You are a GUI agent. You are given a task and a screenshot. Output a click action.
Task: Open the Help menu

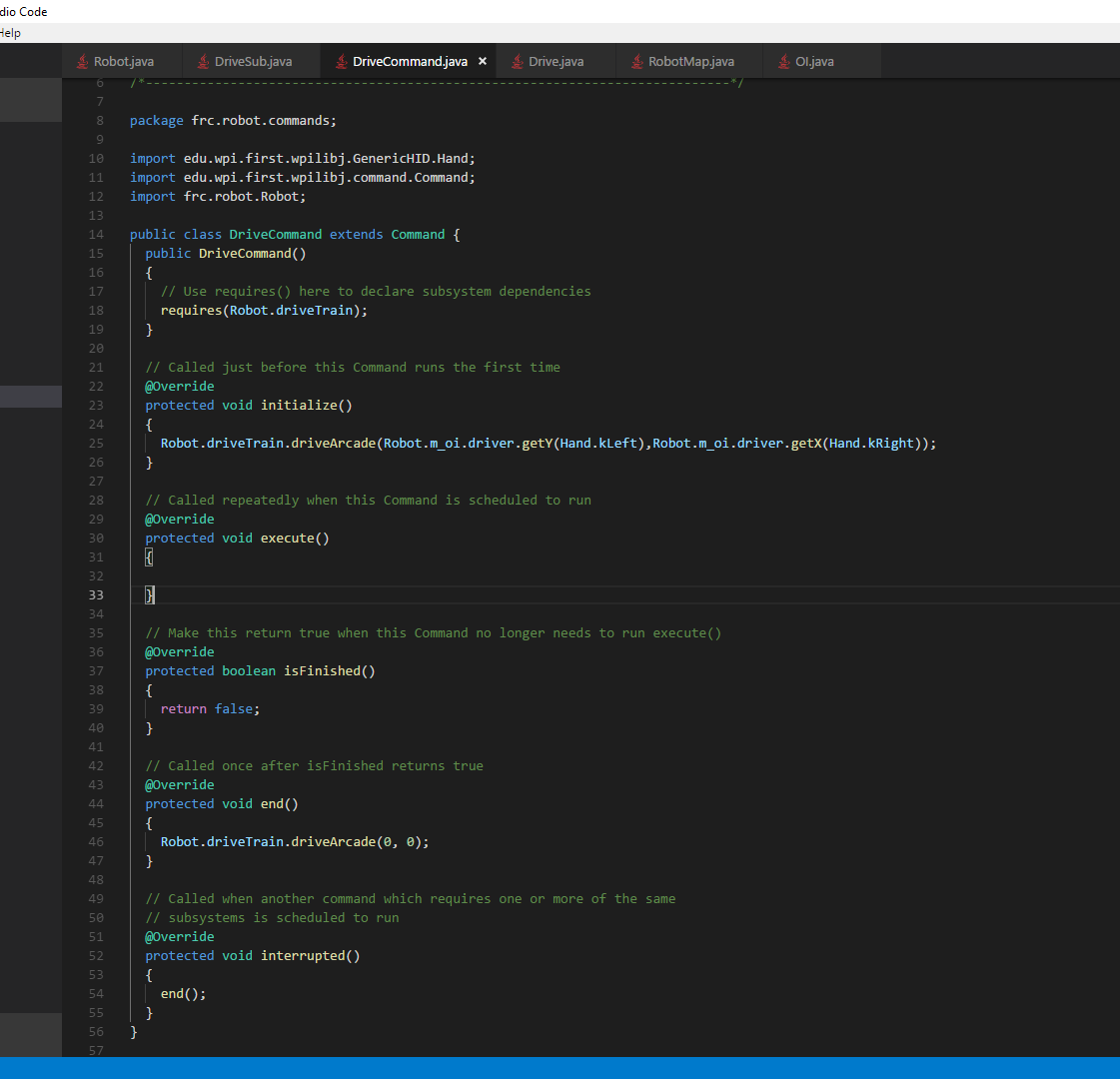pyautogui.click(x=10, y=33)
